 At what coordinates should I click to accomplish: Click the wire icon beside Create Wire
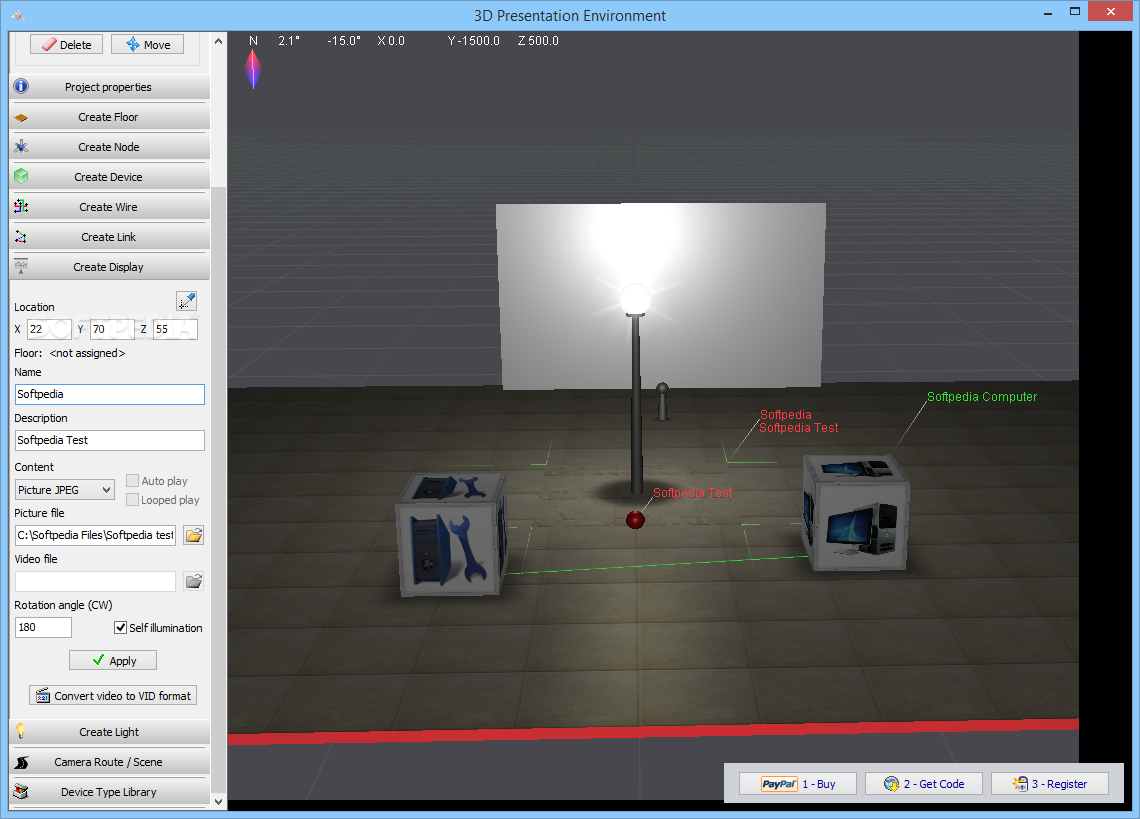(x=21, y=207)
